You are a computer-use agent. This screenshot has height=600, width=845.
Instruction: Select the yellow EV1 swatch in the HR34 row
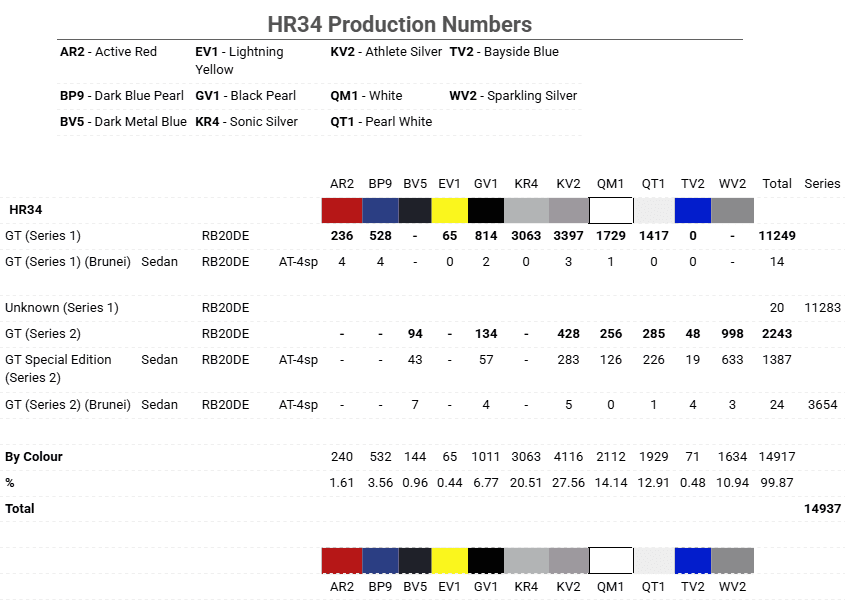pos(449,210)
